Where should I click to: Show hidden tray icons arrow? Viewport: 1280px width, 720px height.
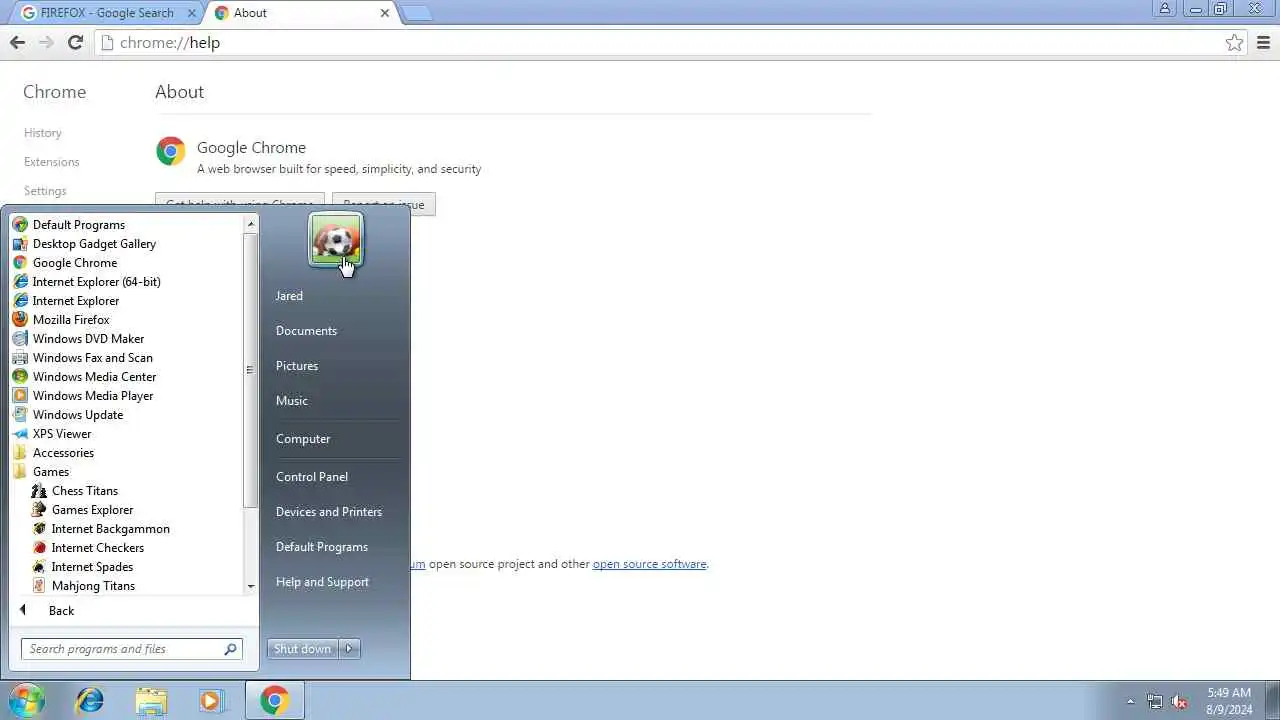click(1131, 702)
